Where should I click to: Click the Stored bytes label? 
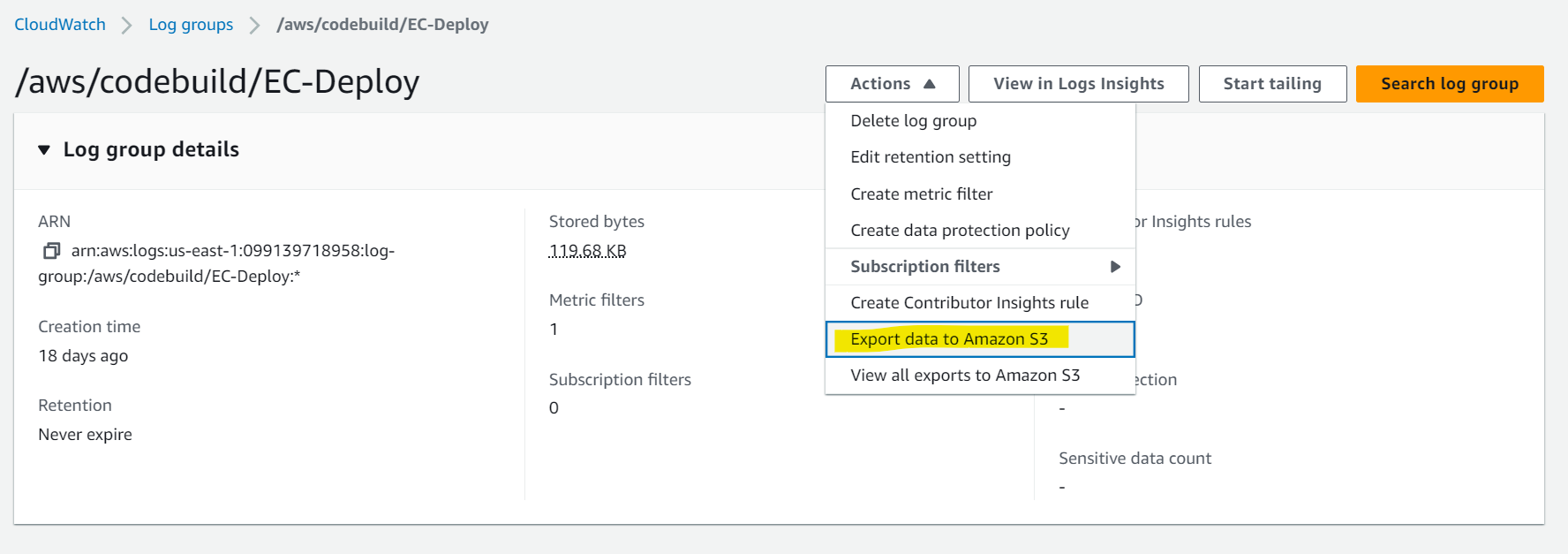coord(597,222)
